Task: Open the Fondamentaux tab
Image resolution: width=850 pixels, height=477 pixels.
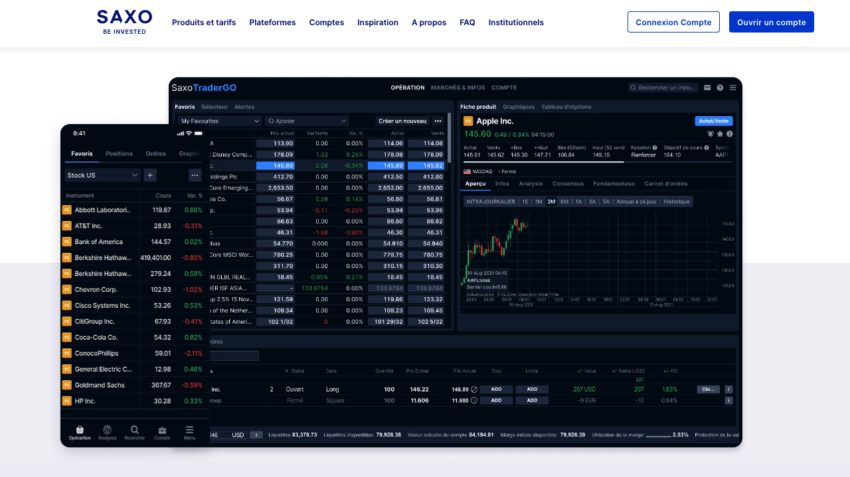Action: [614, 184]
